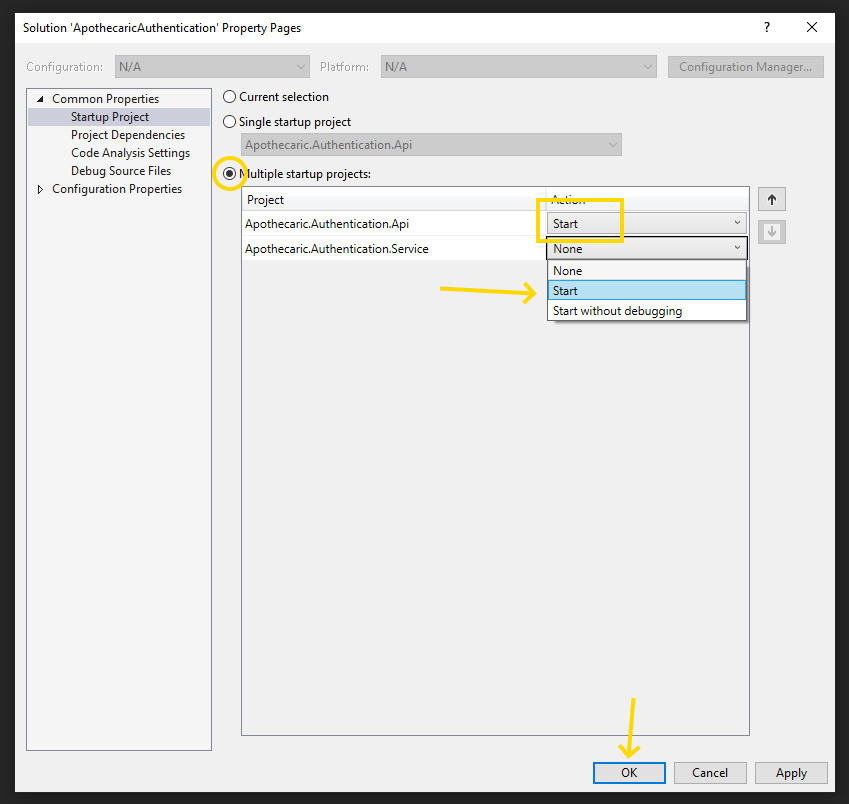The height and width of the screenshot is (804, 849).
Task: Click the move up arrow button
Action: (x=771, y=199)
